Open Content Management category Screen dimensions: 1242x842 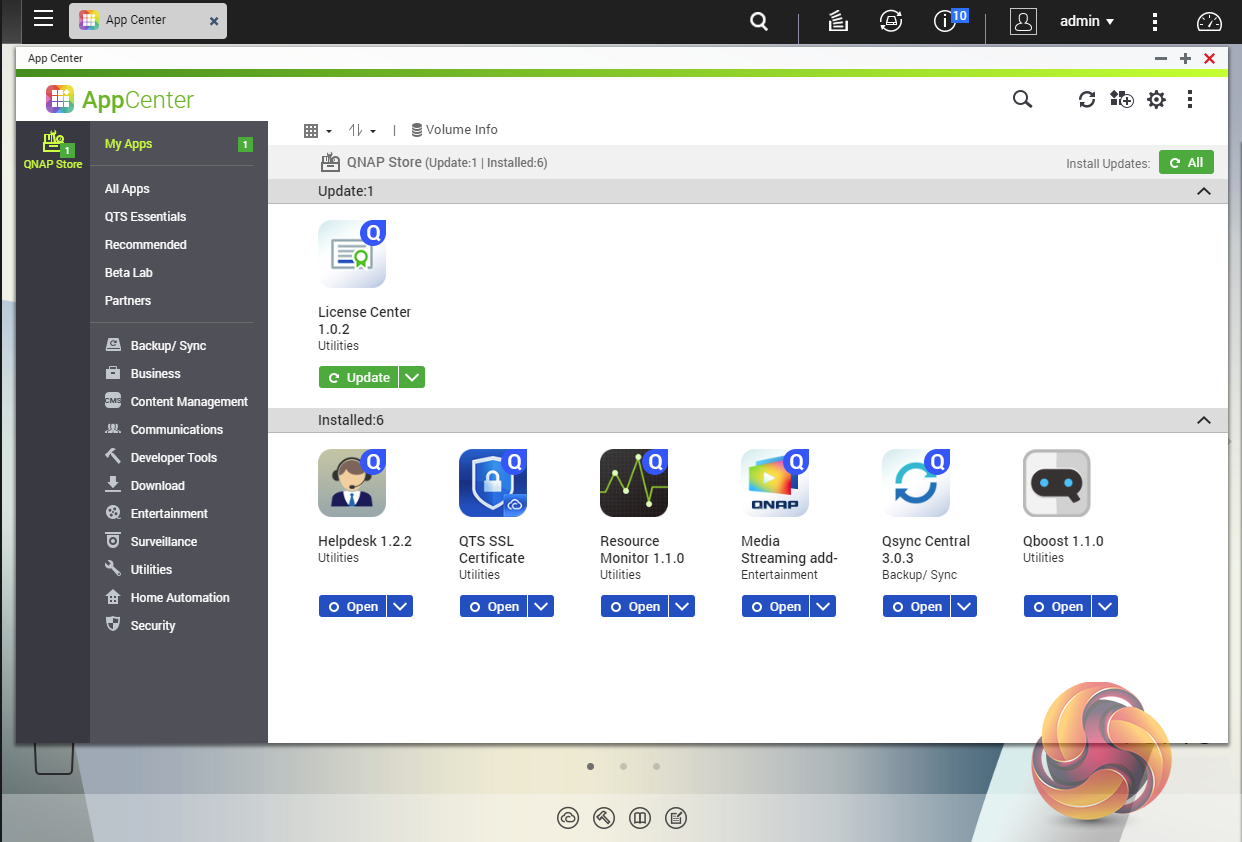pos(178,402)
